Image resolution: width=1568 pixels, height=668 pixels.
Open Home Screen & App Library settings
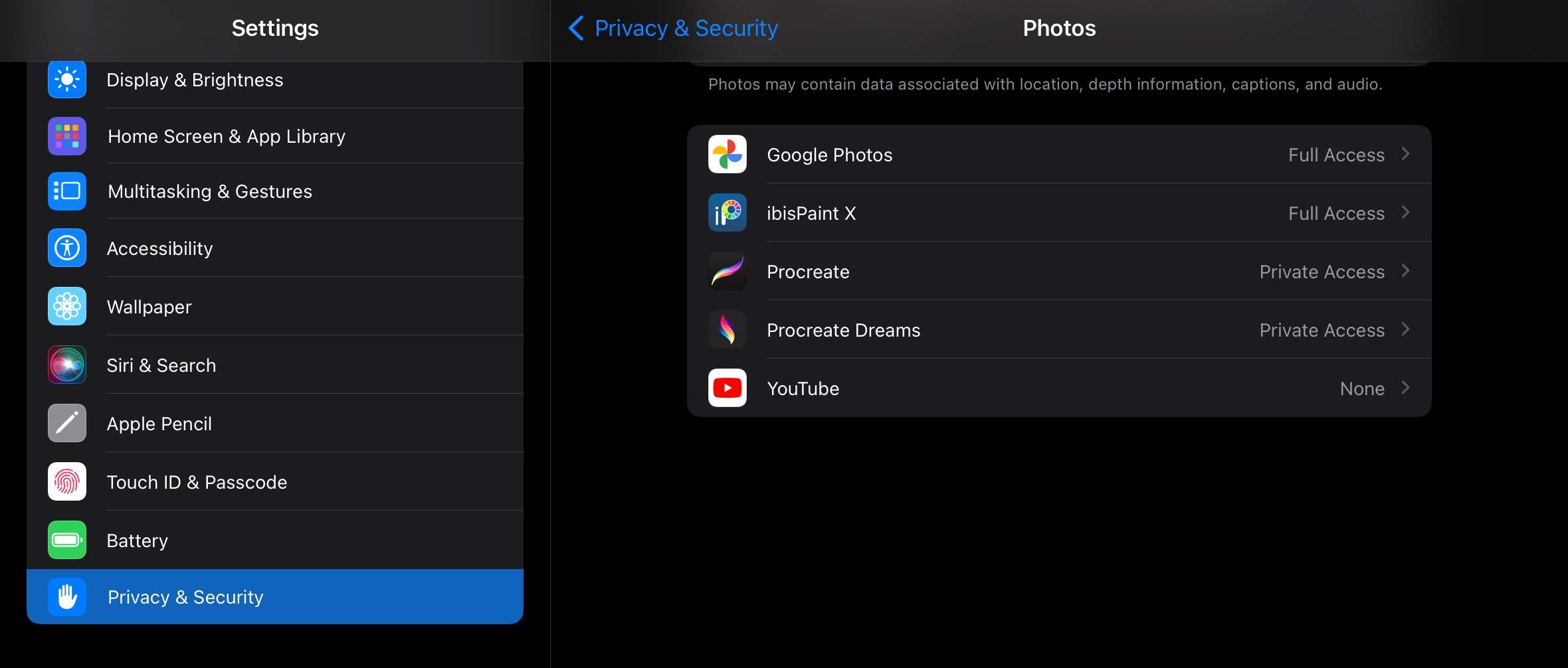(275, 136)
